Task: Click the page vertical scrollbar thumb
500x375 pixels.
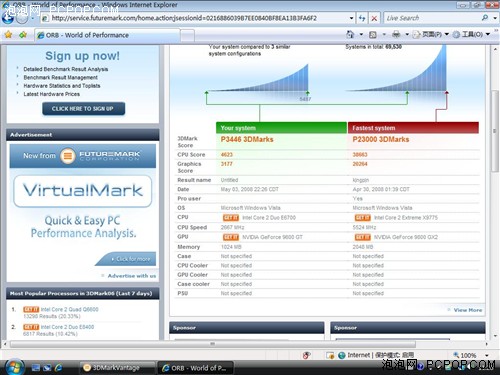Action: tap(495, 131)
